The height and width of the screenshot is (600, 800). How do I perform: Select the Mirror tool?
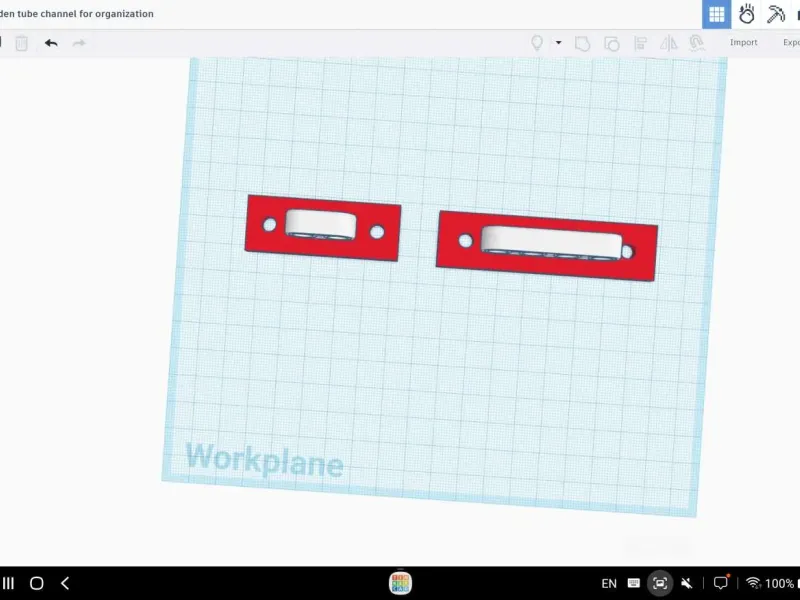[668, 43]
